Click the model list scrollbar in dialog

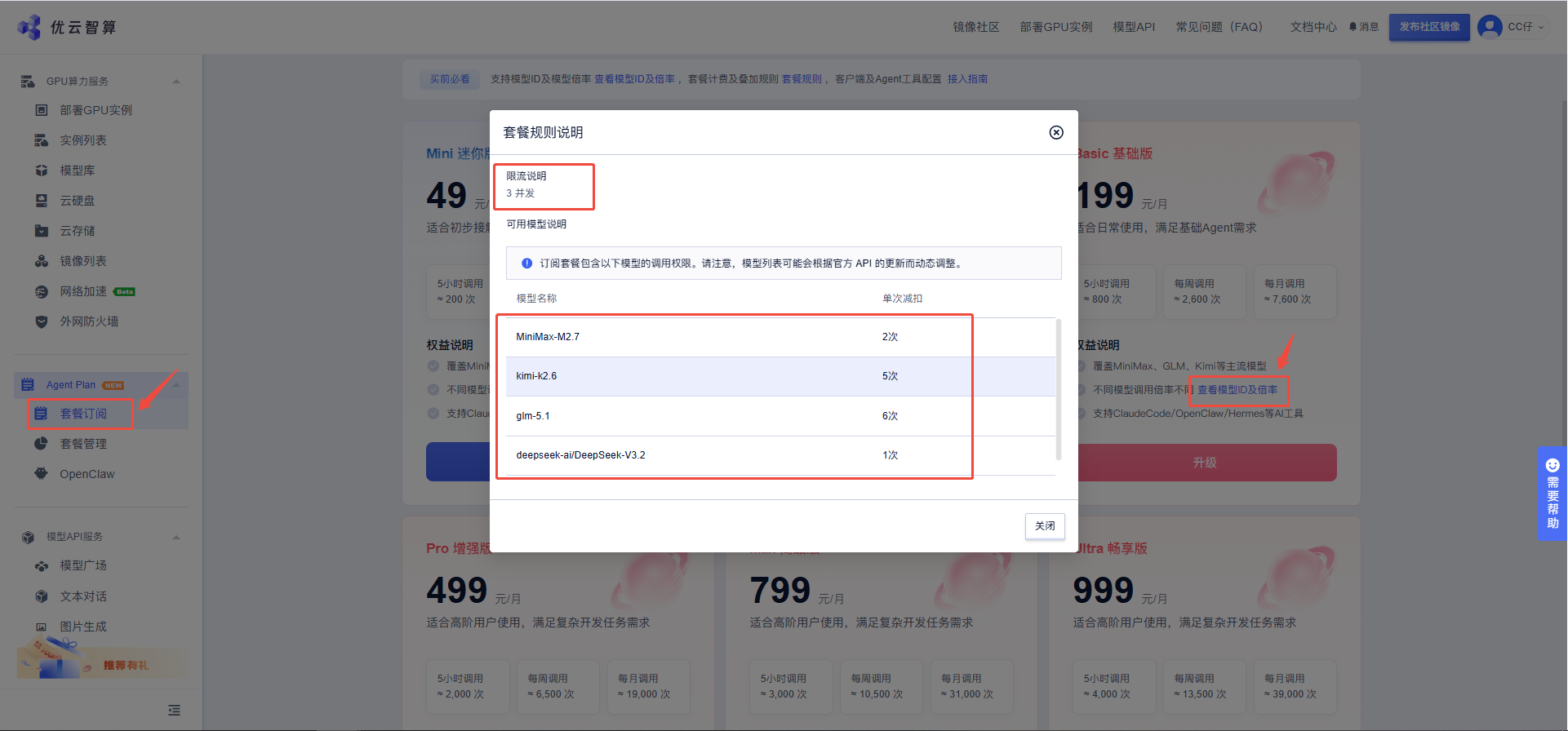click(1059, 390)
